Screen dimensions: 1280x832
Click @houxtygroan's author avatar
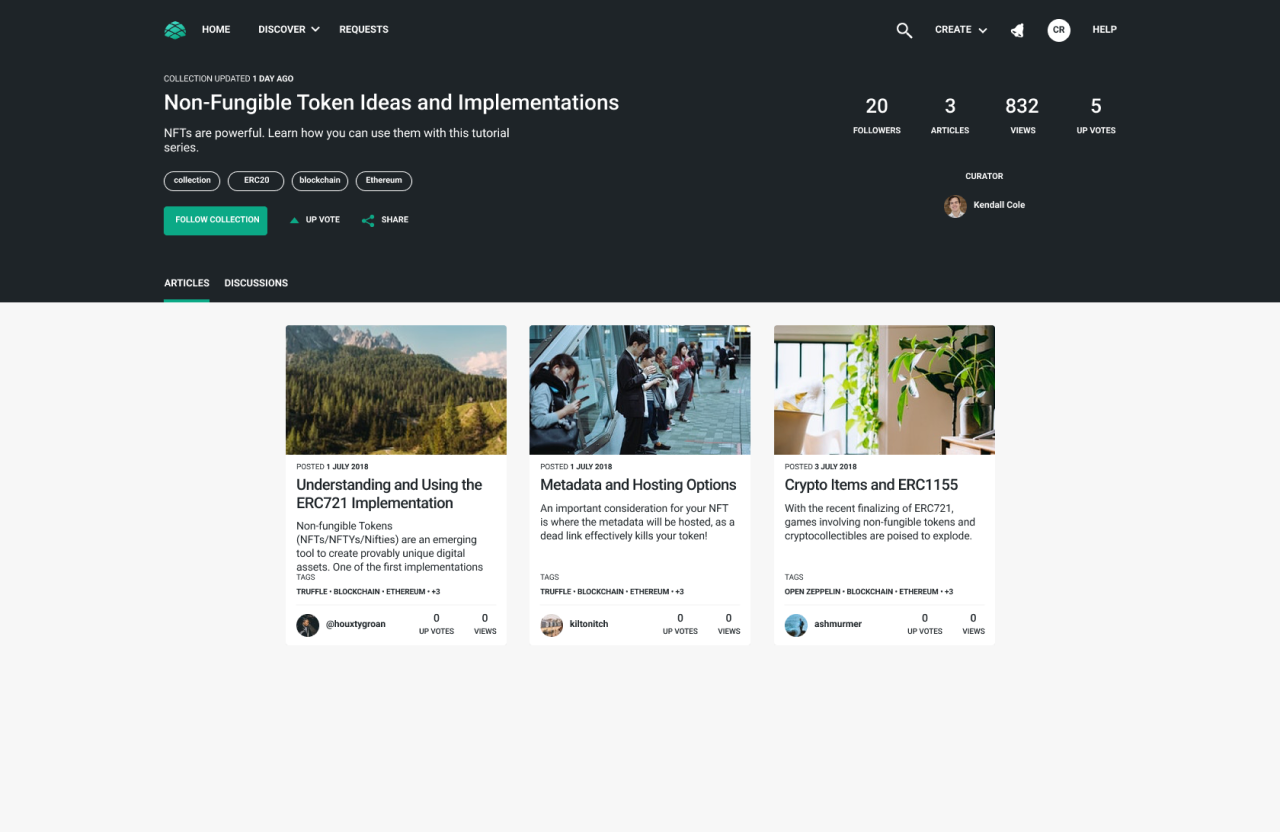(x=308, y=625)
